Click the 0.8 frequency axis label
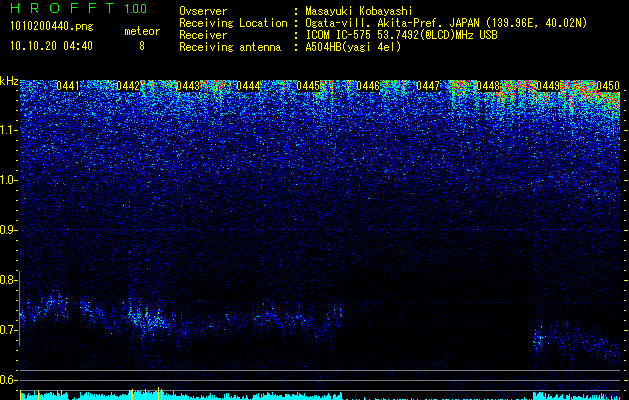The height and width of the screenshot is (400, 629). (8, 280)
